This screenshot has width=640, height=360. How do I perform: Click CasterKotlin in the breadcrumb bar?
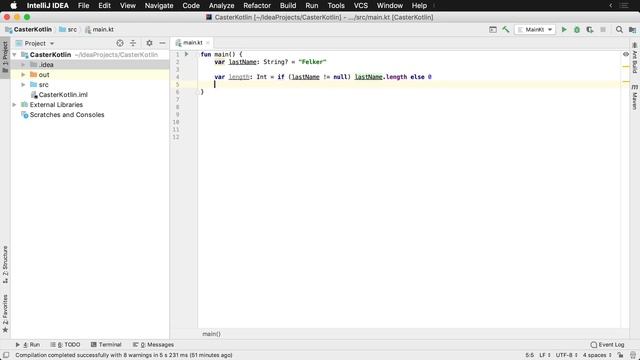29,29
